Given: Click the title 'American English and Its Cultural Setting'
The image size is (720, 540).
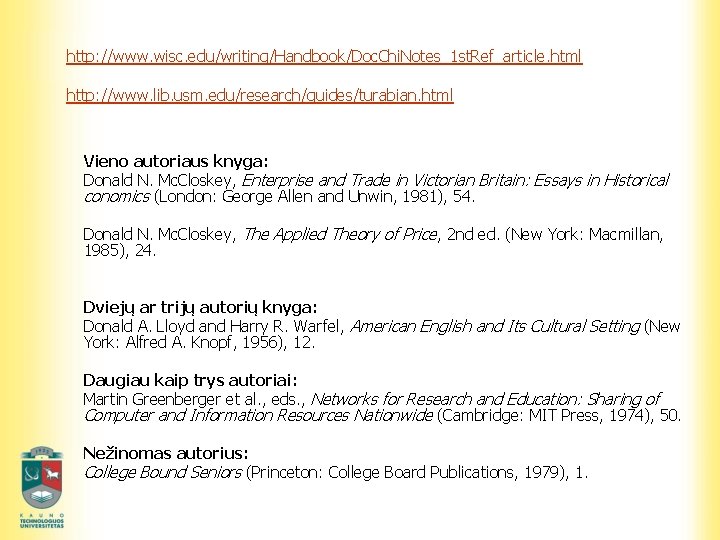Looking at the screenshot, I should click(x=495, y=326).
